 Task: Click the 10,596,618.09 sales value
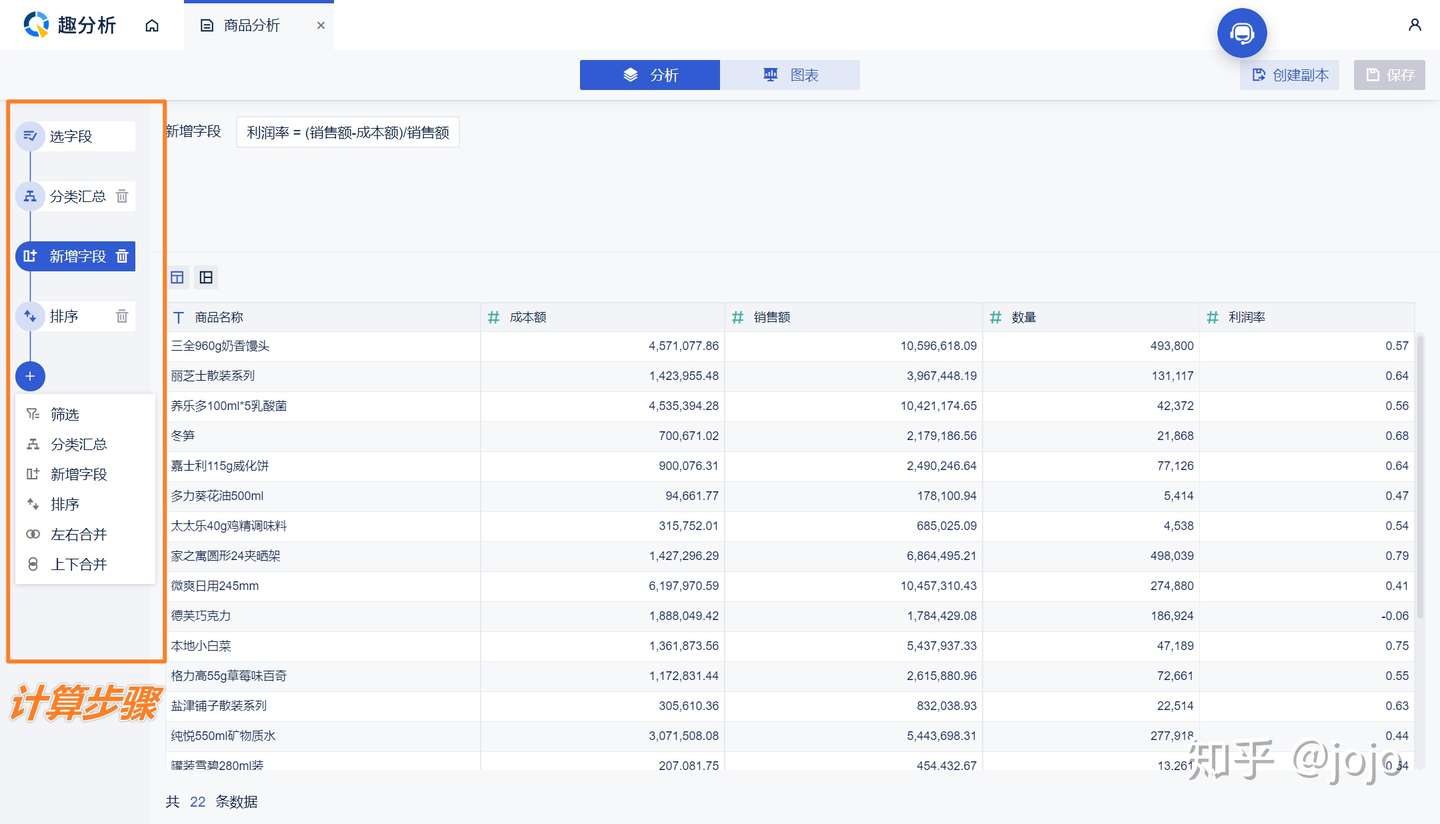(939, 346)
